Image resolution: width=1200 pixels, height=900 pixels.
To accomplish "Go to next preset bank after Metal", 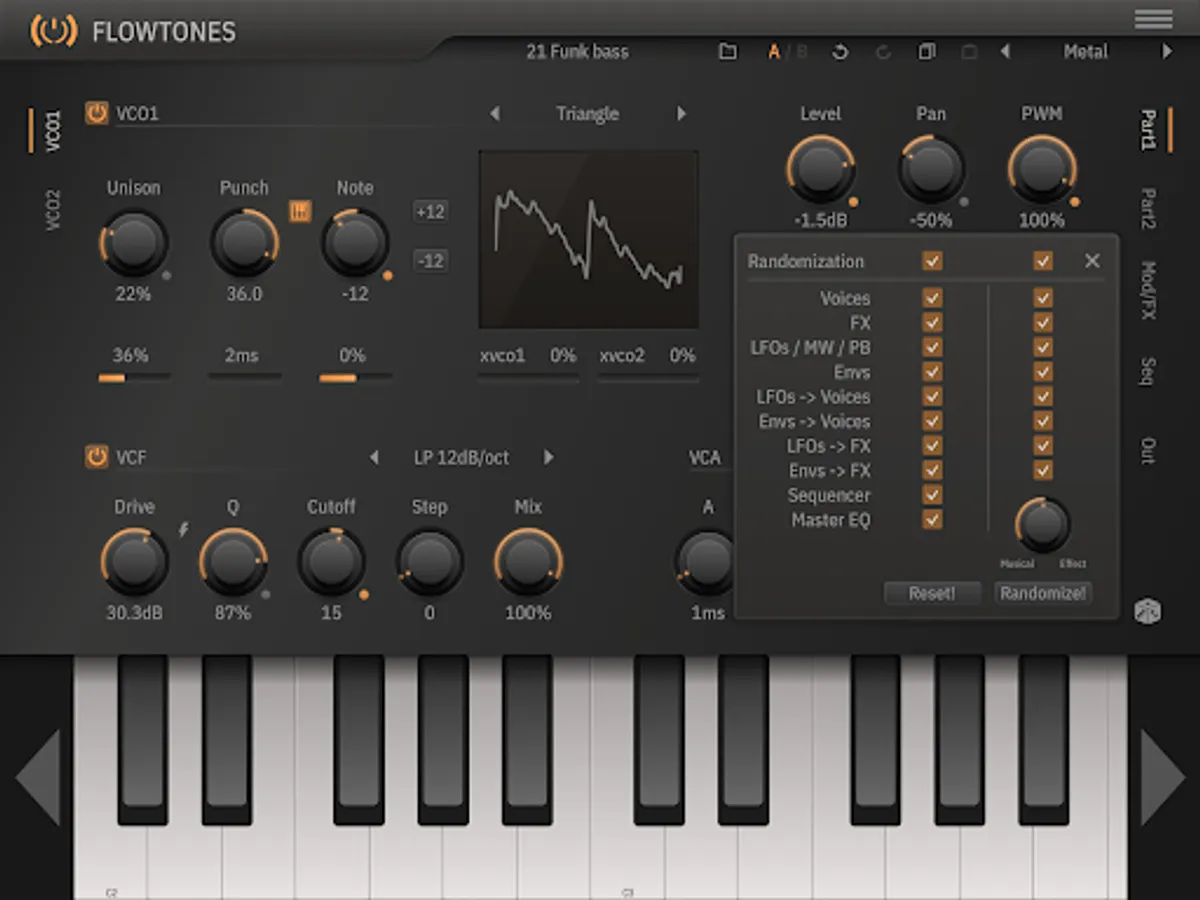I will pyautogui.click(x=1166, y=52).
